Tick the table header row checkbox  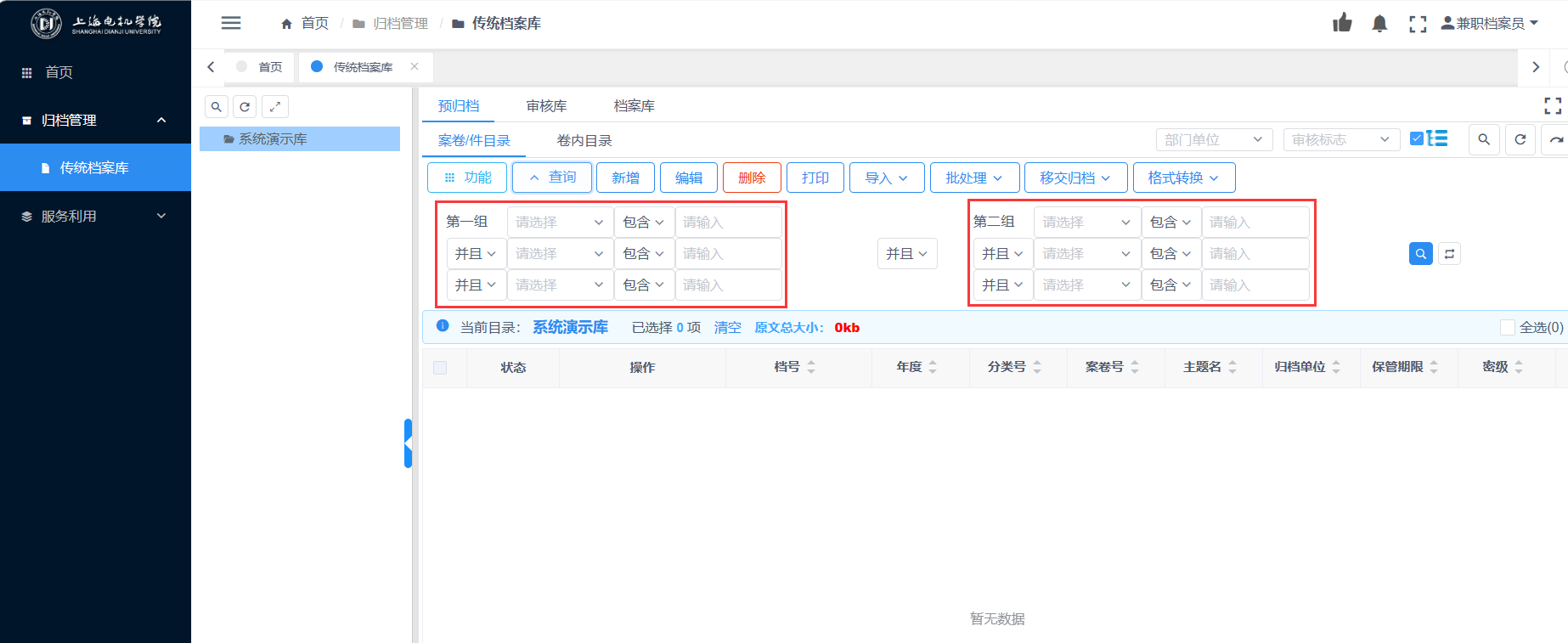[440, 368]
